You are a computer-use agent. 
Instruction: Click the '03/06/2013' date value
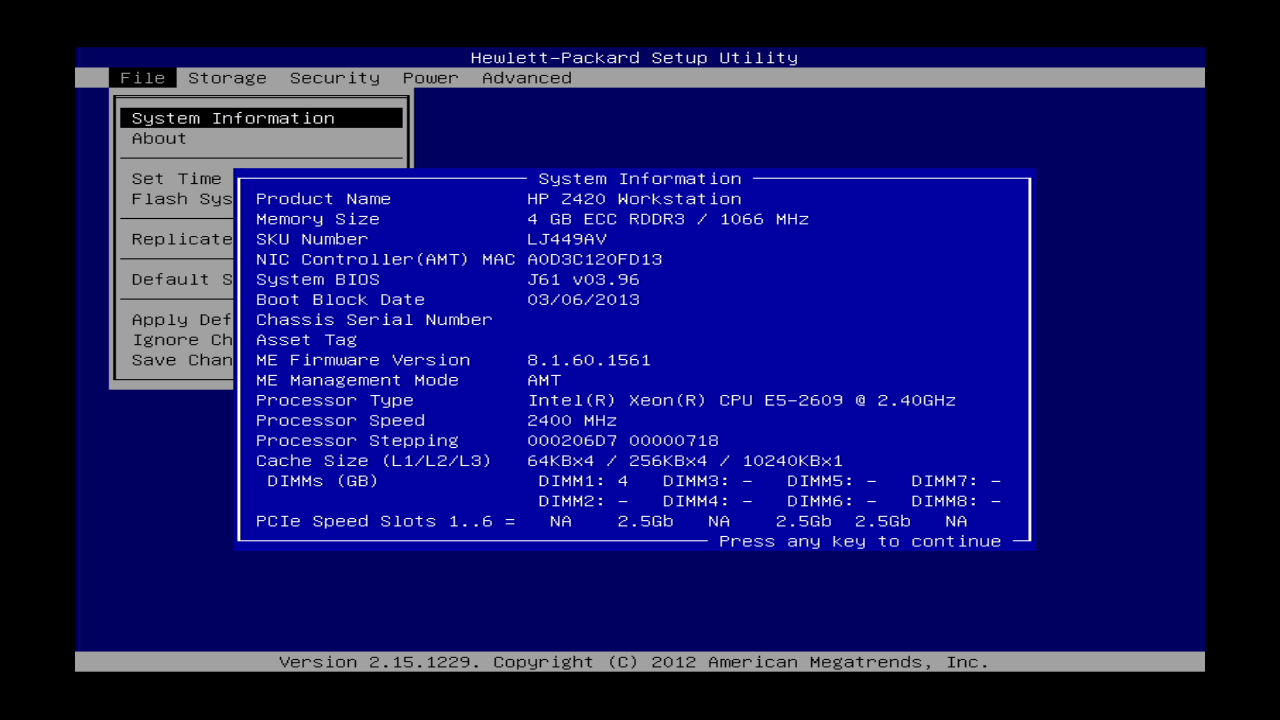coord(583,299)
